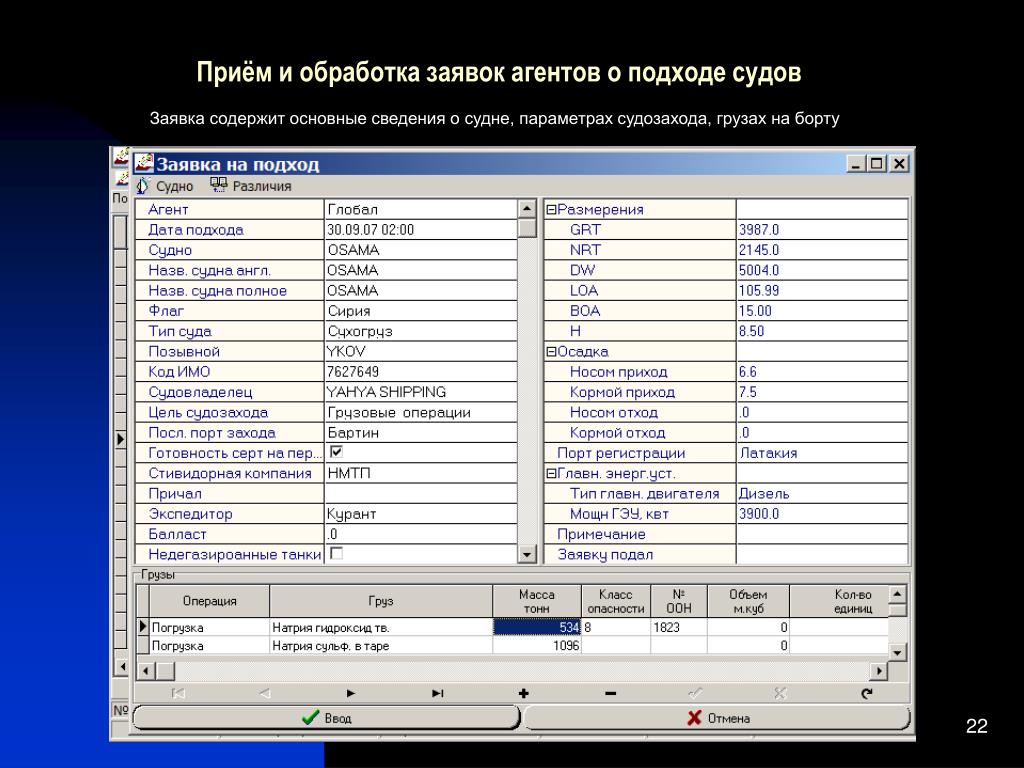Click cargo grid horizontal left arrow
The width and height of the screenshot is (1024, 768).
(146, 671)
